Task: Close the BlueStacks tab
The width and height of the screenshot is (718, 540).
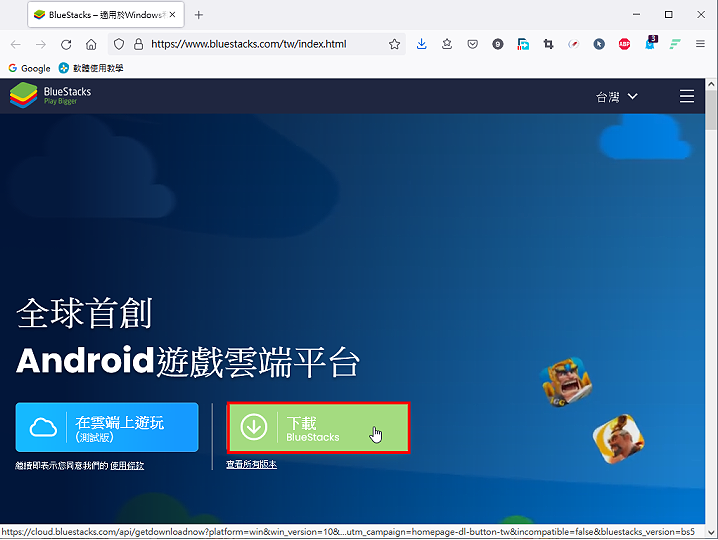Action: tap(172, 15)
